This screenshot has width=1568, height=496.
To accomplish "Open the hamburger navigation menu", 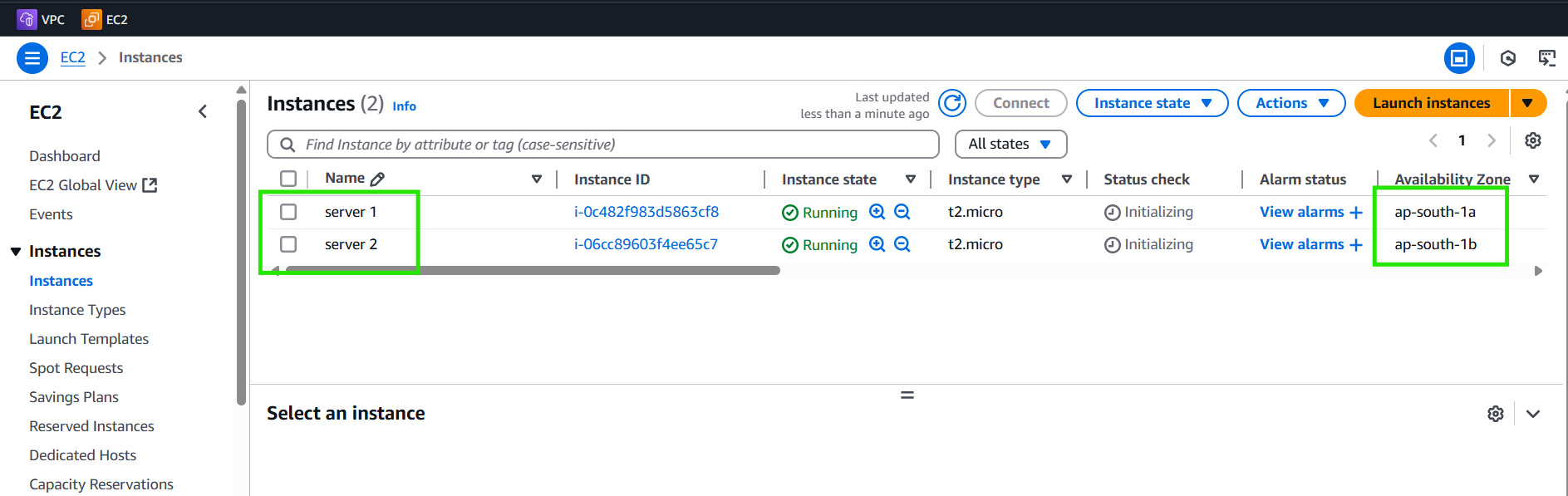I will coord(32,58).
